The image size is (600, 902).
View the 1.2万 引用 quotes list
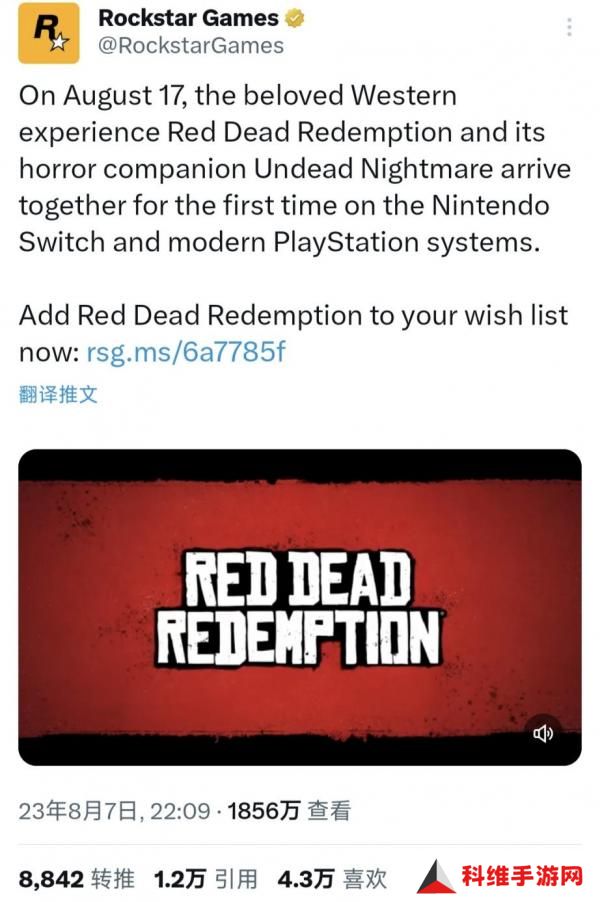205,879
